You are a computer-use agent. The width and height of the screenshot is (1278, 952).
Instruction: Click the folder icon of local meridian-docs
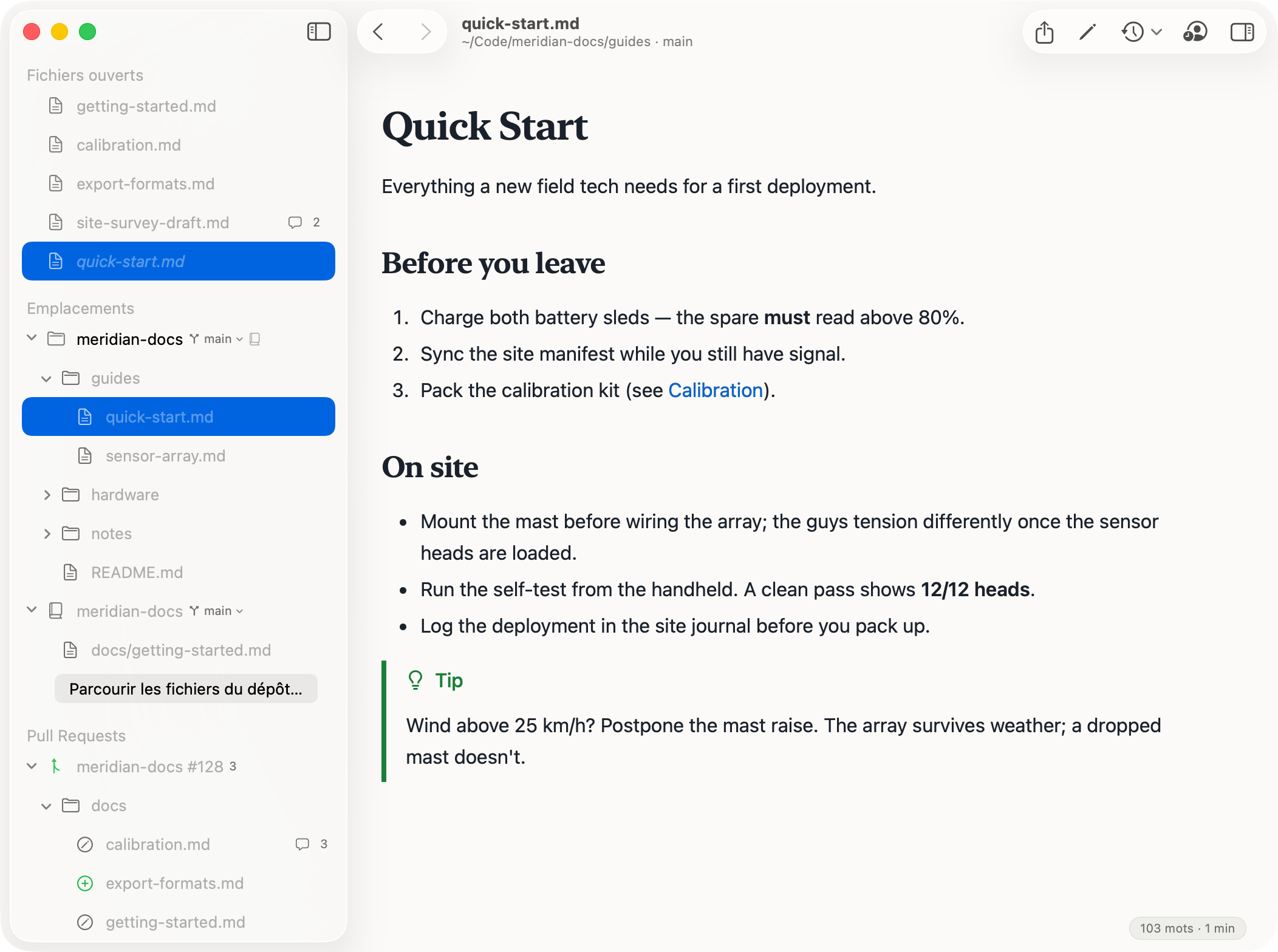56,339
